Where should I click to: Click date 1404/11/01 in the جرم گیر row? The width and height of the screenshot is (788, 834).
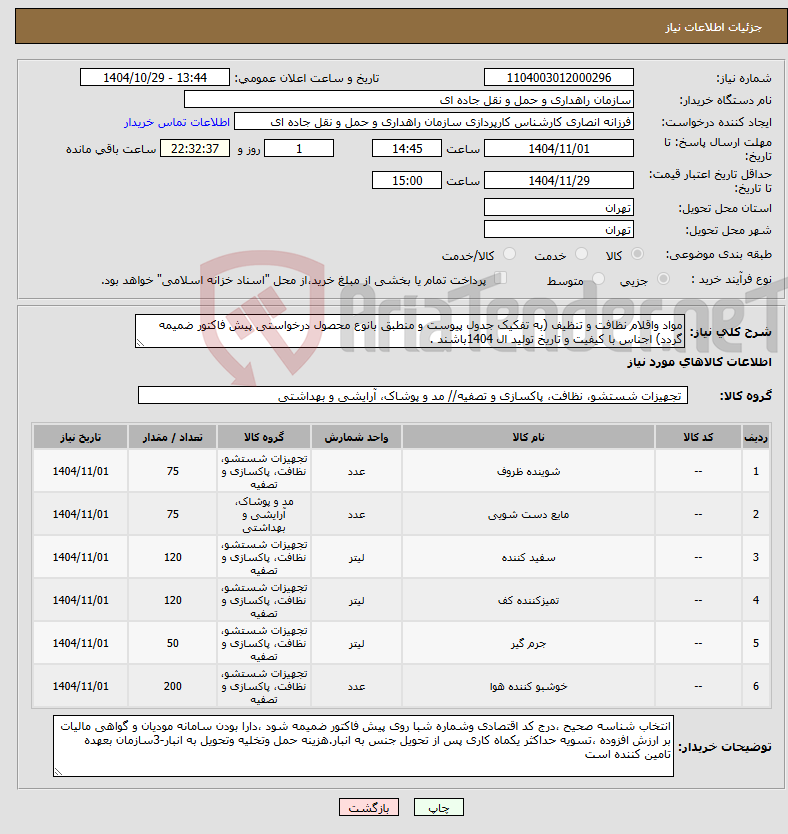click(x=80, y=644)
